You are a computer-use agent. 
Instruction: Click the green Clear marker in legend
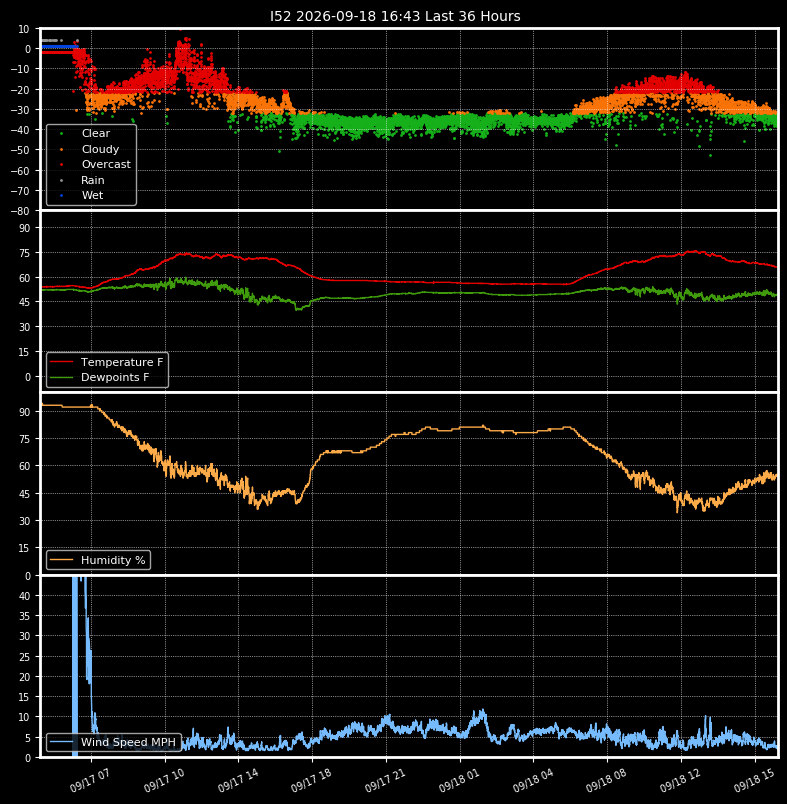[x=62, y=134]
